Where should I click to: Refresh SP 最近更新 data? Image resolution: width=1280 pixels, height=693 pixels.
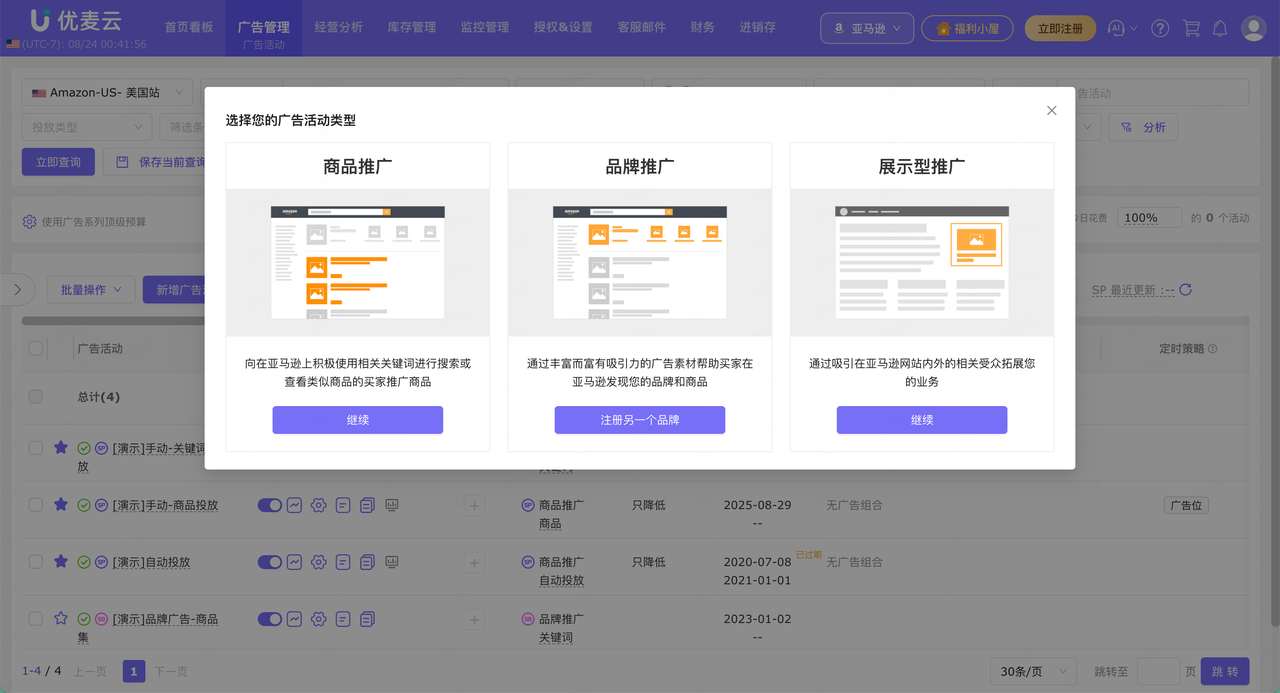tap(1186, 290)
